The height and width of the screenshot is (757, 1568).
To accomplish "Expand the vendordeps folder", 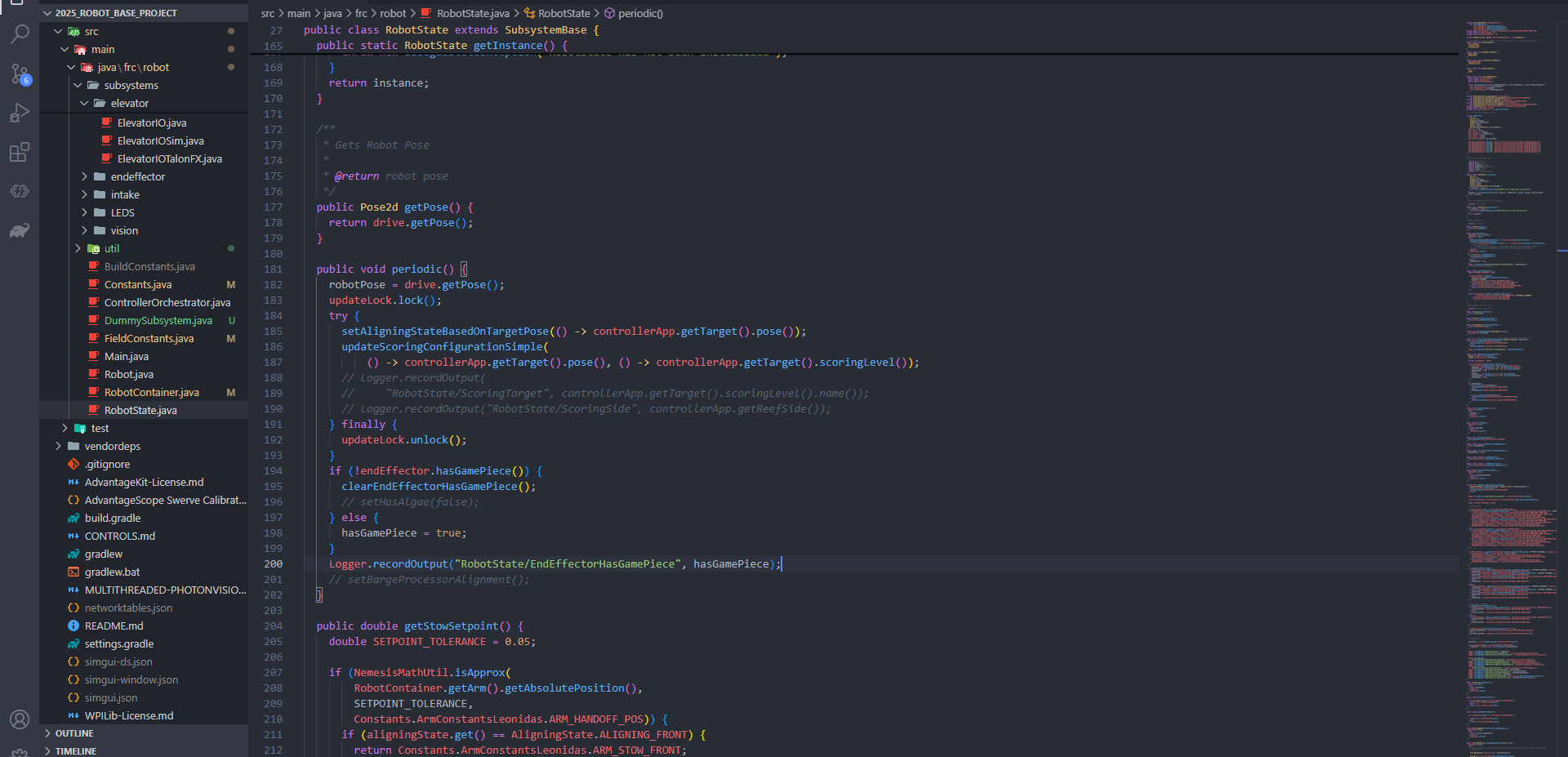I will coord(112,447).
